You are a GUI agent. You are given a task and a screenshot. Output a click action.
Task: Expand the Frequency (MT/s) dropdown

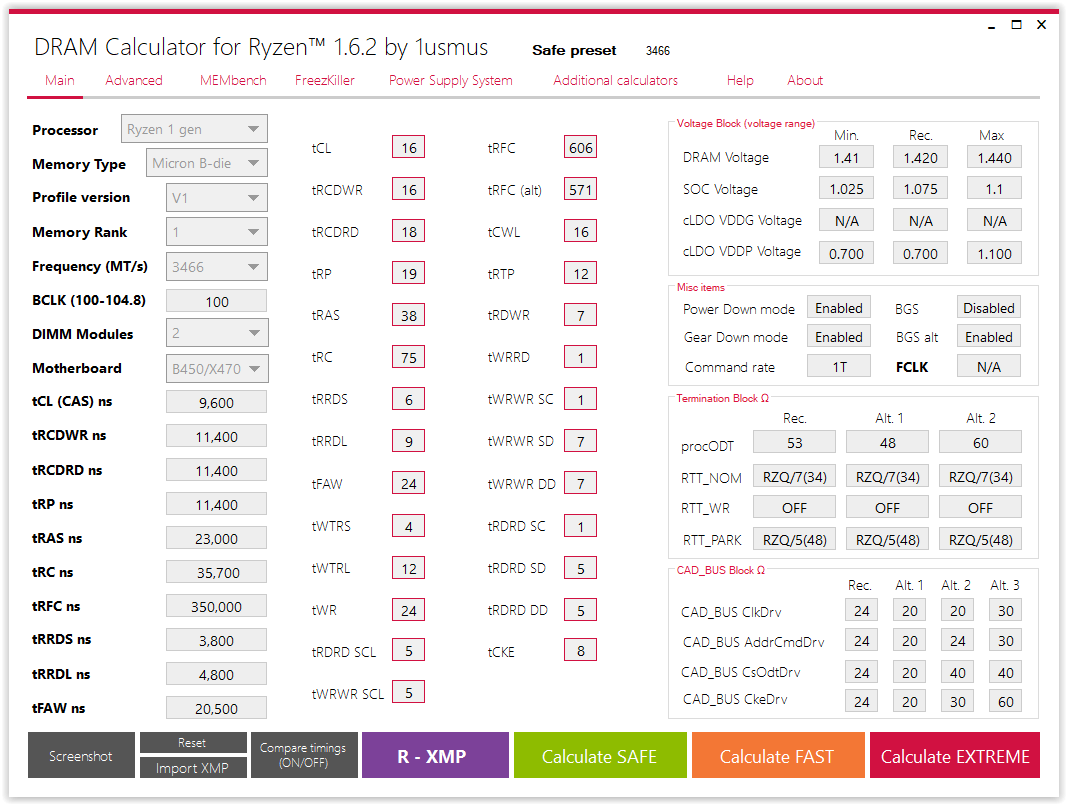(x=216, y=267)
